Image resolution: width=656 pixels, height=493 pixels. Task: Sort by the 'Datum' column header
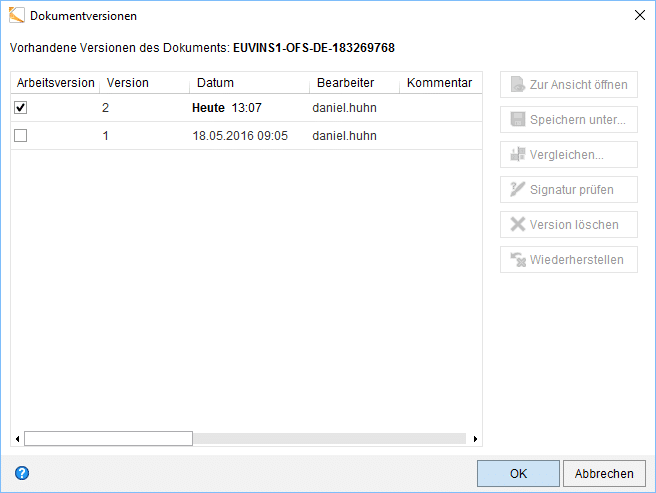(215, 83)
